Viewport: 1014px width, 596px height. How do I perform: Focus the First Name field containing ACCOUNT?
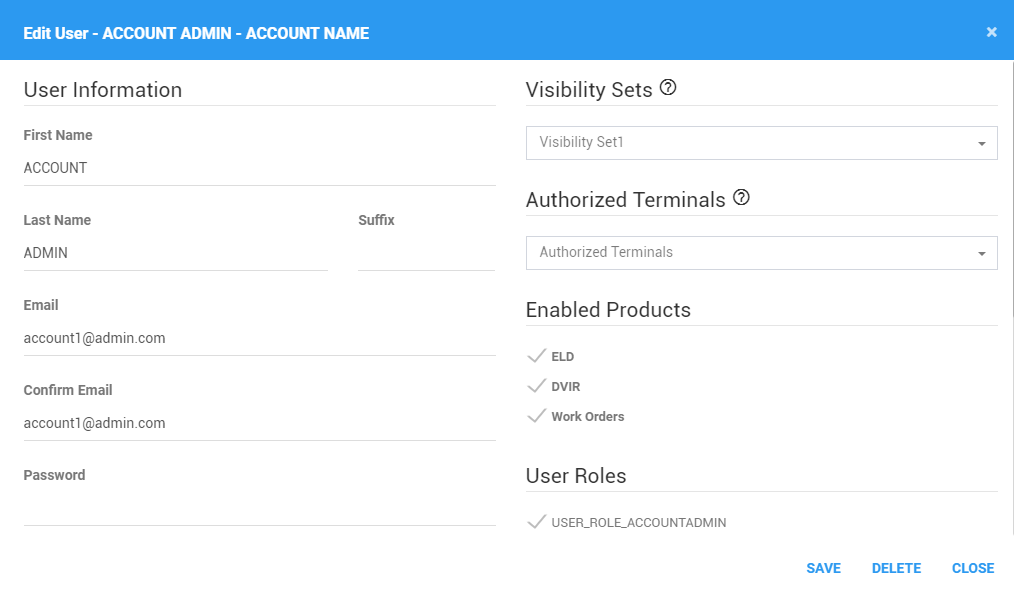[259, 168]
